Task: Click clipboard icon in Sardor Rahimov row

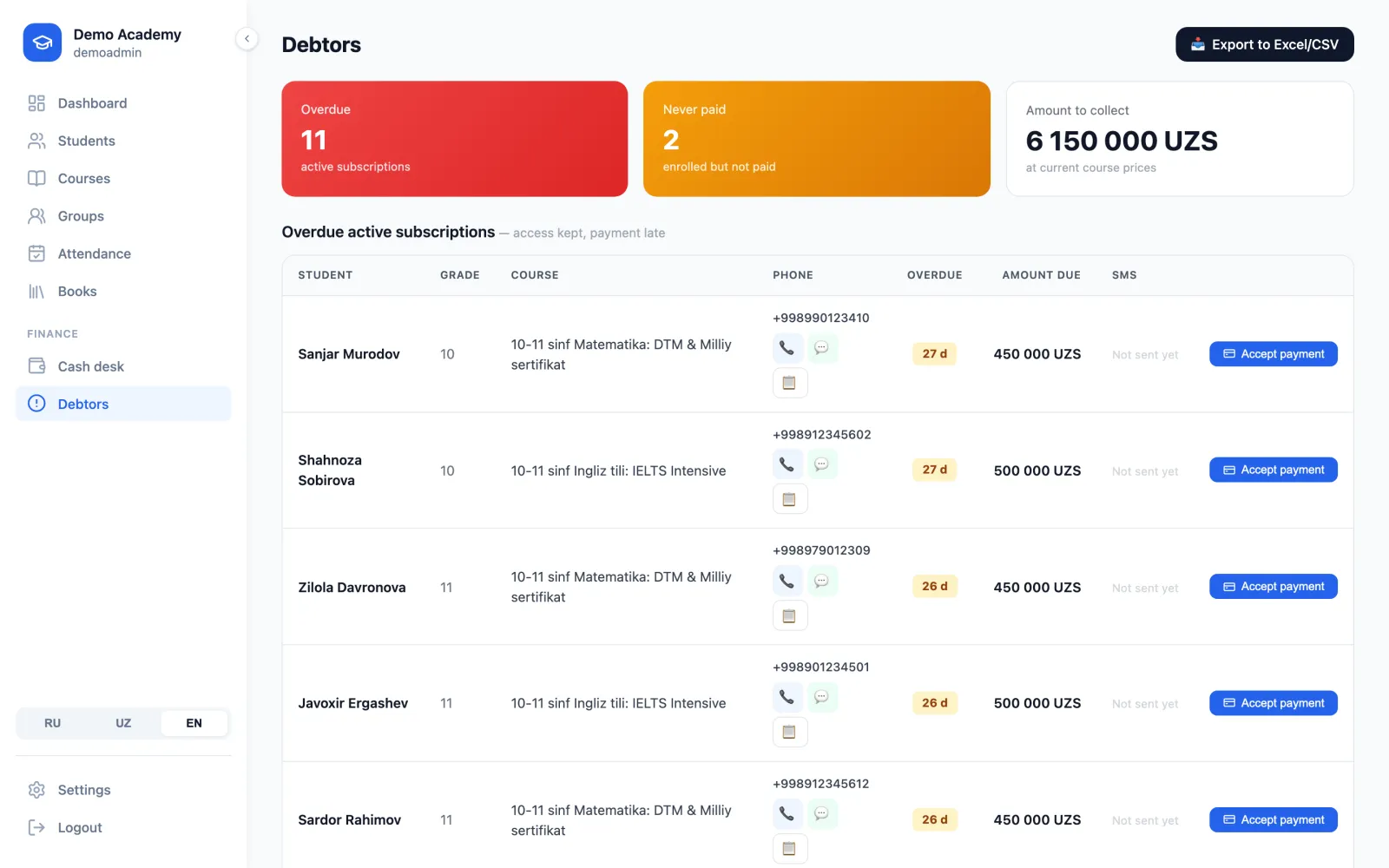Action: 790,848
